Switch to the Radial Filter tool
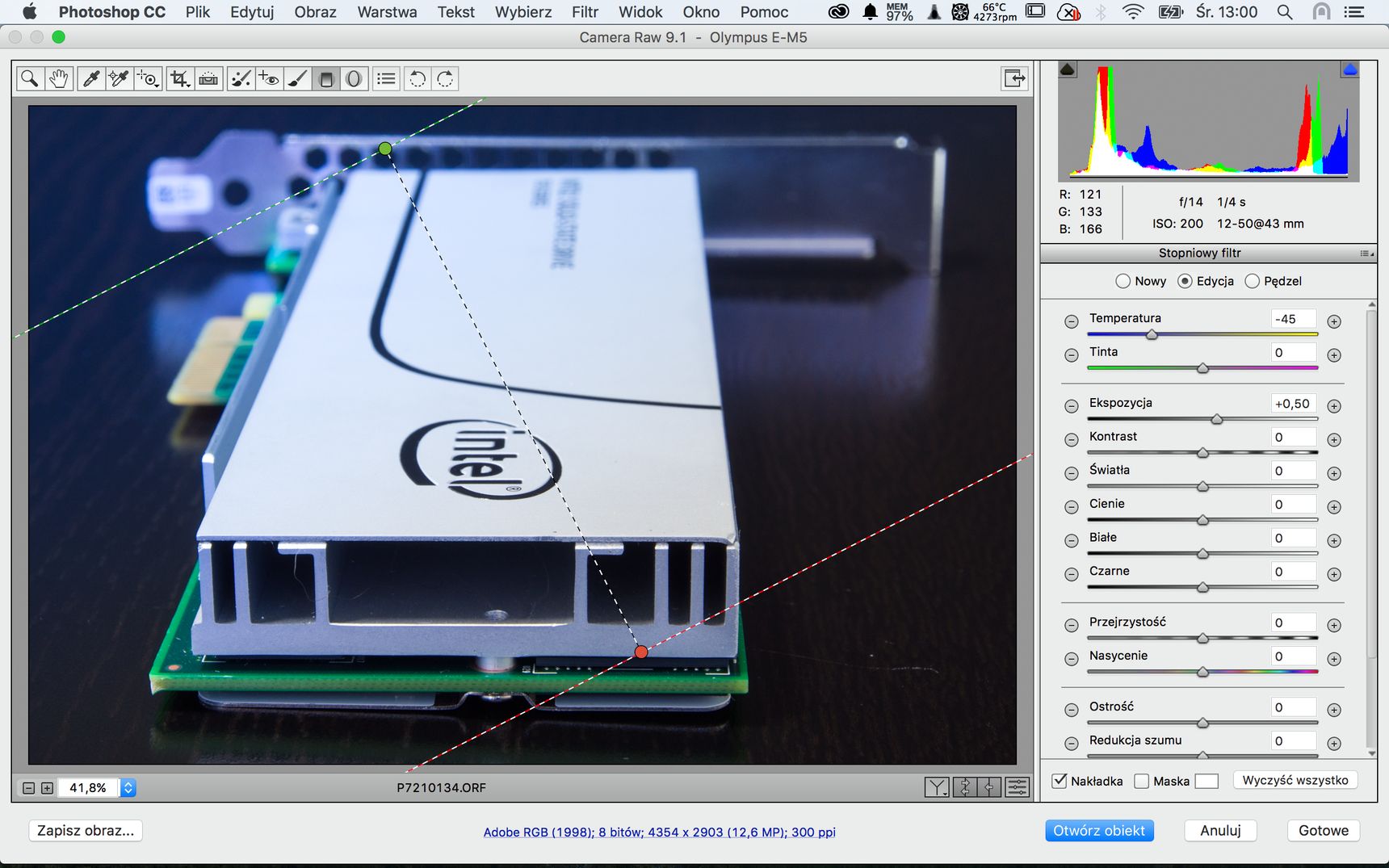 354,78
